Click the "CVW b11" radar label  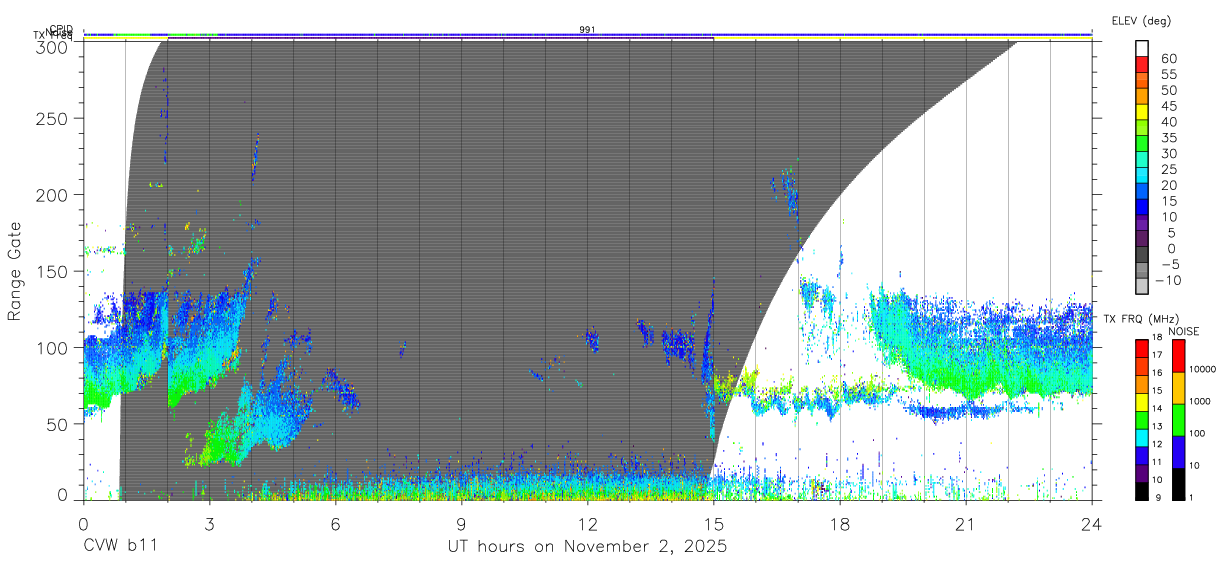120,547
